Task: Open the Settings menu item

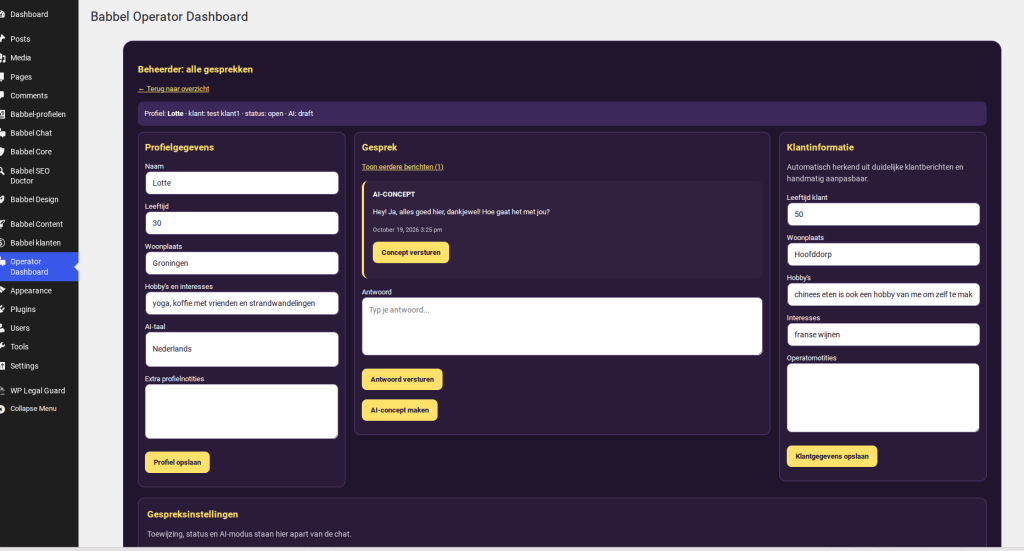Action: [39, 366]
